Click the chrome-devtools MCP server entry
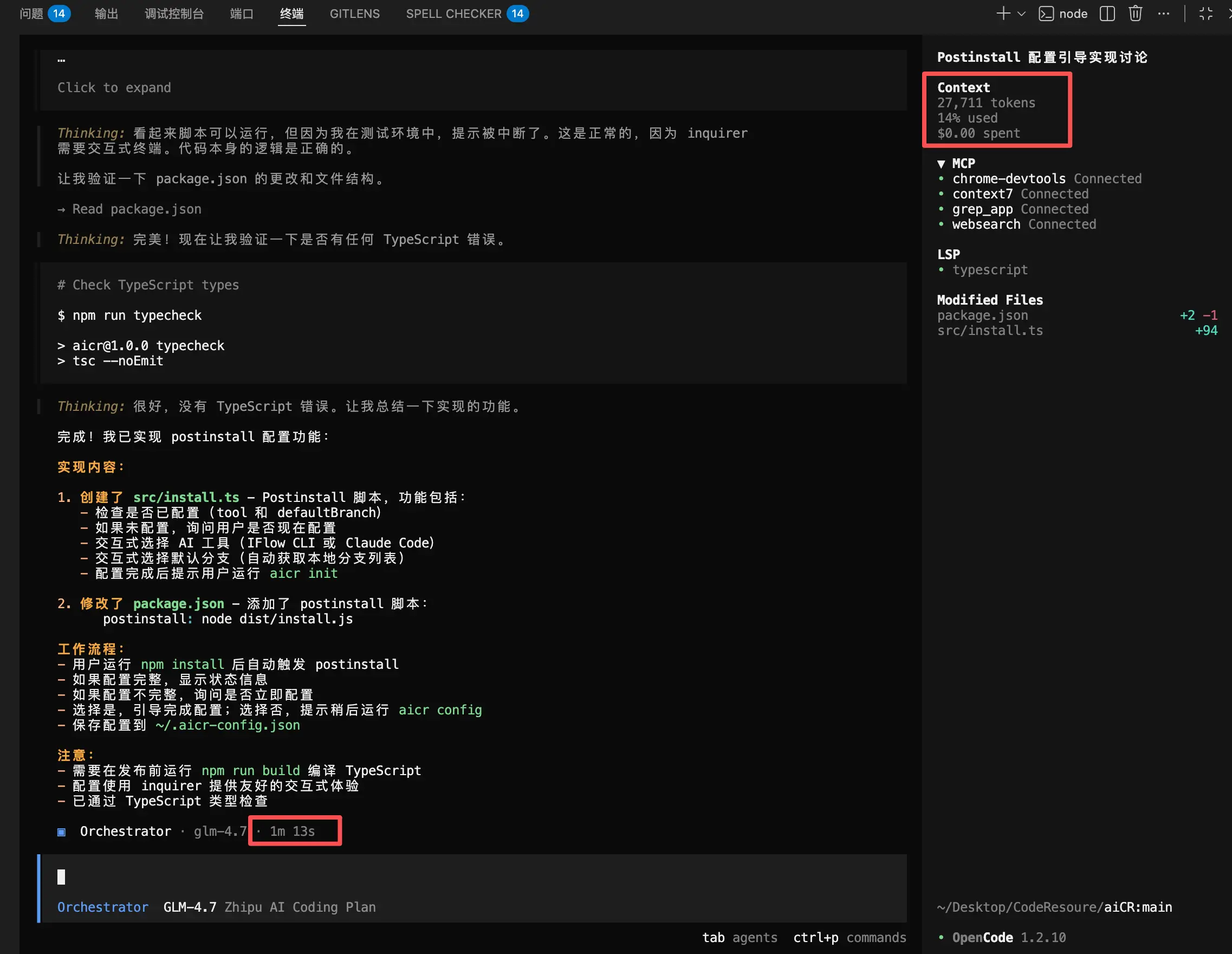The width and height of the screenshot is (1232, 954). pos(1009,178)
